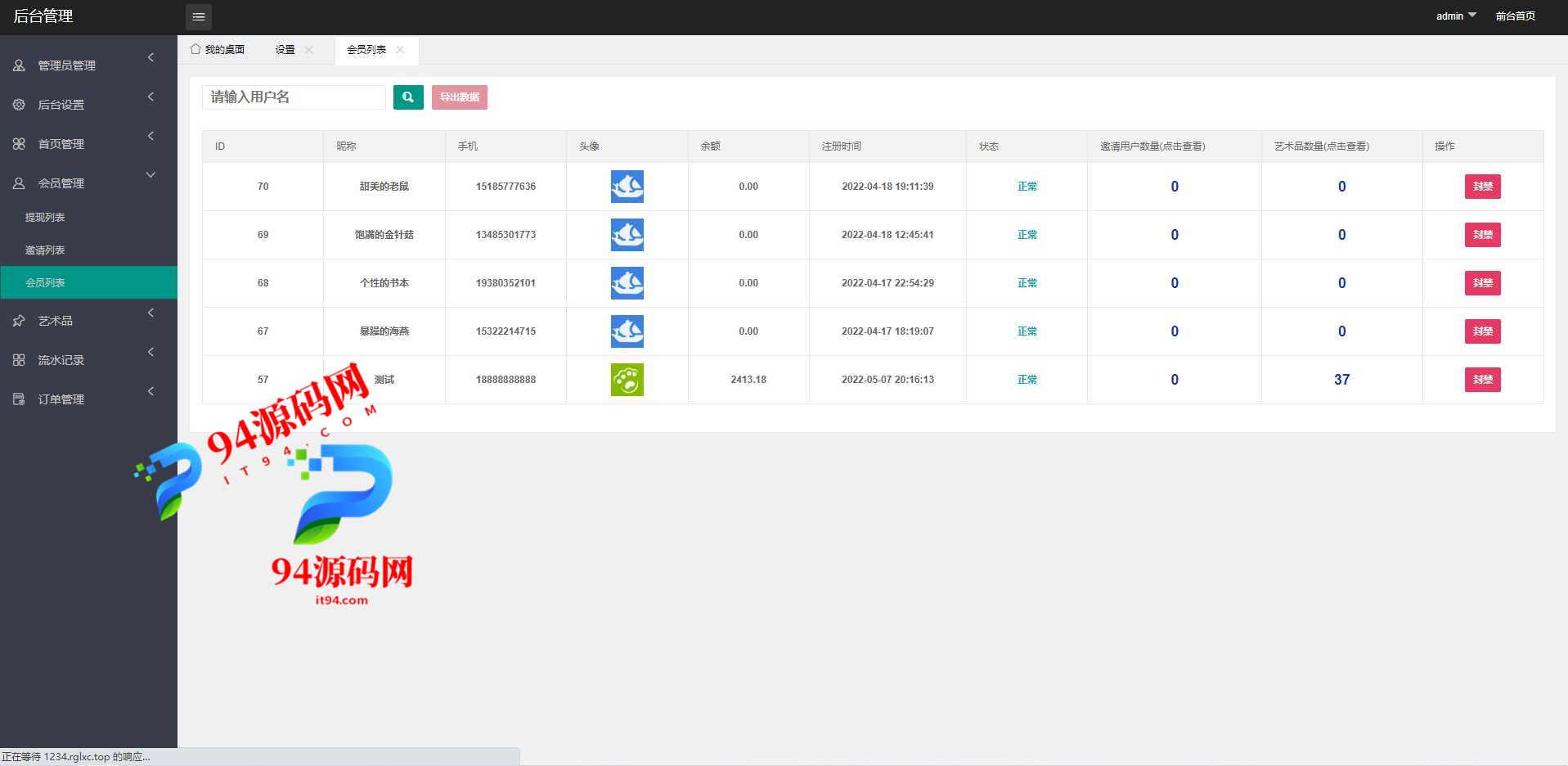
Task: Expand the 流水记录 menu chevron
Action: pos(151,352)
